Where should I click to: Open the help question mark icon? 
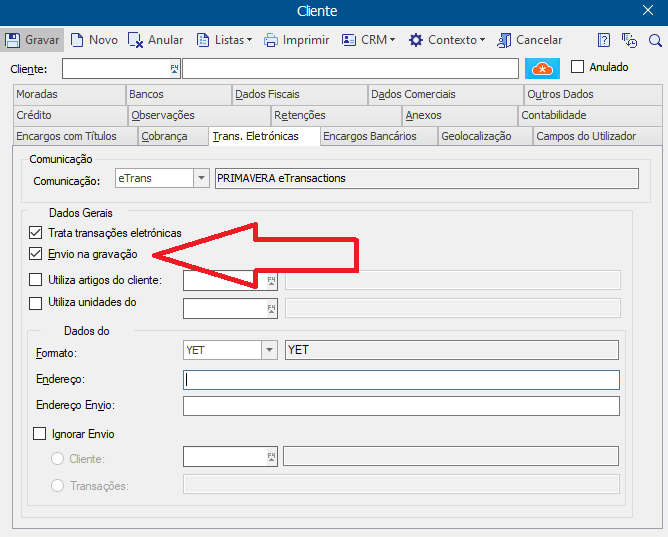604,40
